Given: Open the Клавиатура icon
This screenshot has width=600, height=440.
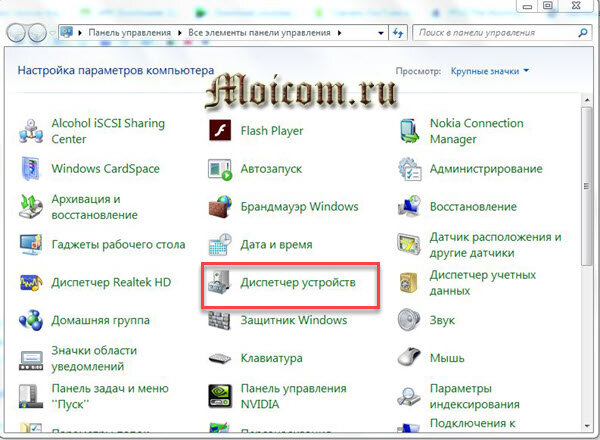Looking at the screenshot, I should point(220,359).
